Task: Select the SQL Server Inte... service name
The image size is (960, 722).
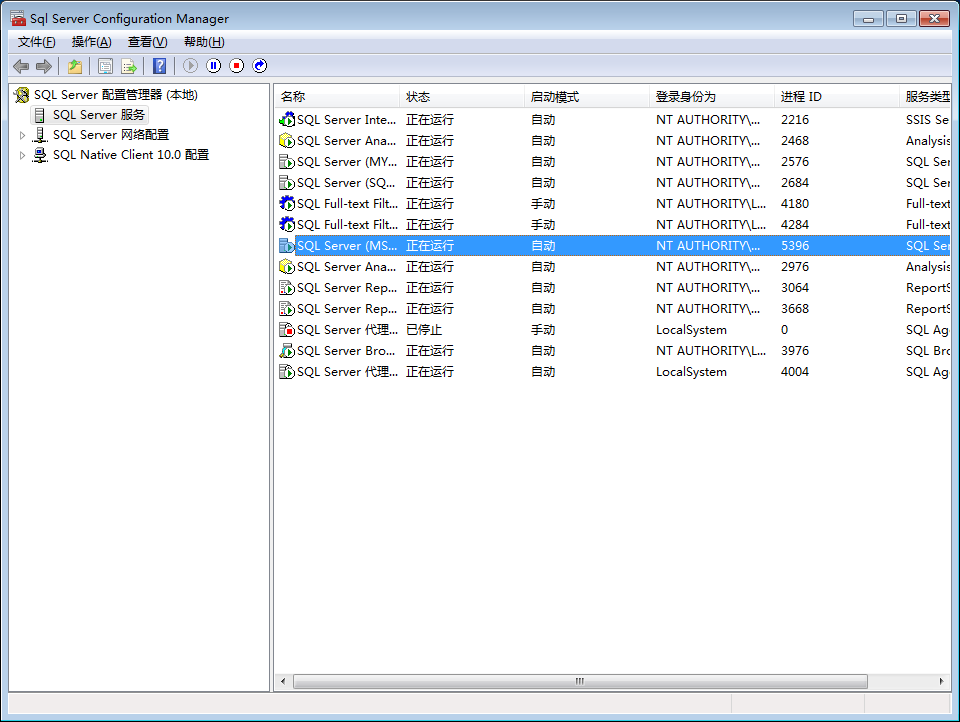Action: 347,119
